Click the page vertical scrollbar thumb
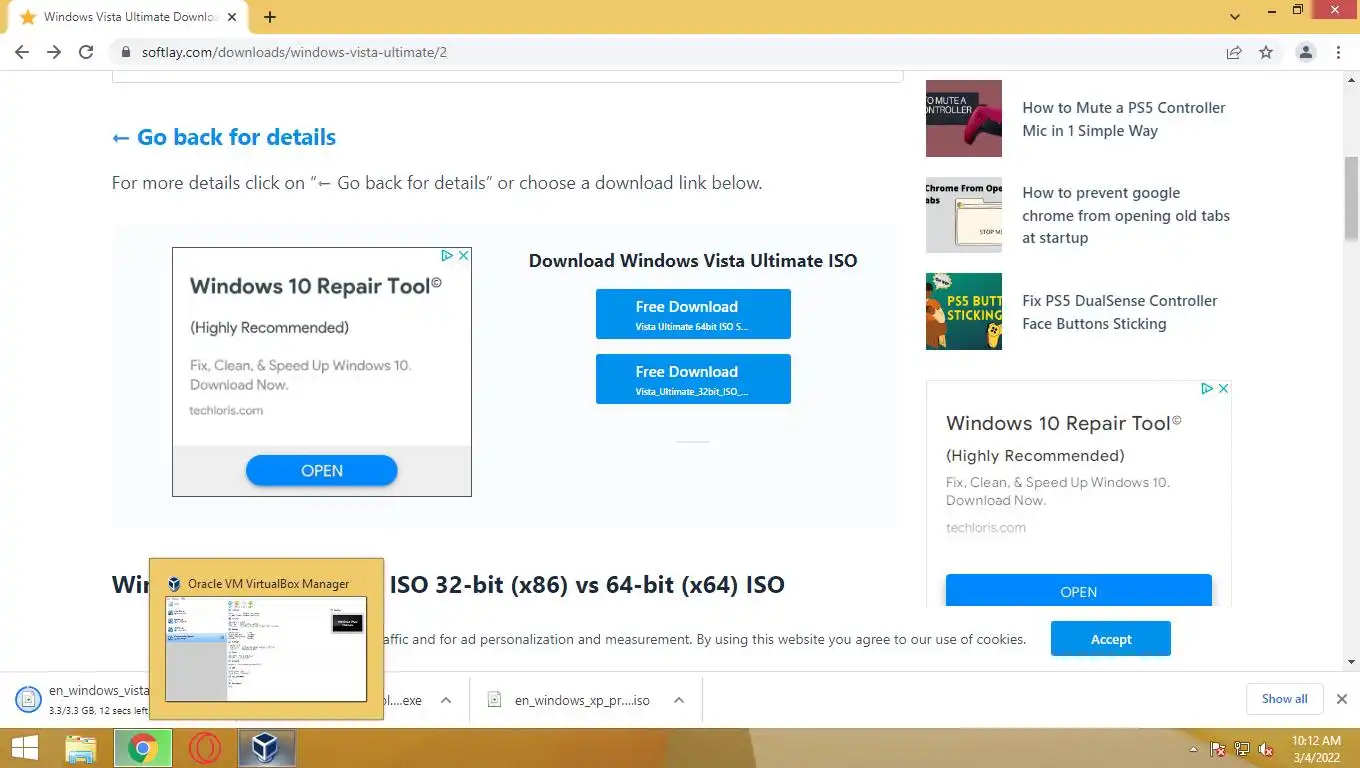The image size is (1360, 768). 1351,198
